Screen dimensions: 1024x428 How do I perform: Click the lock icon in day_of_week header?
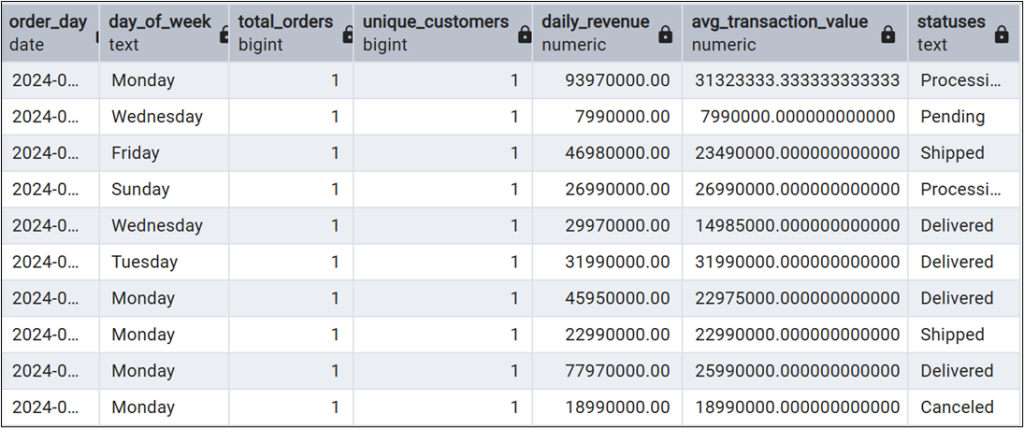(x=224, y=35)
